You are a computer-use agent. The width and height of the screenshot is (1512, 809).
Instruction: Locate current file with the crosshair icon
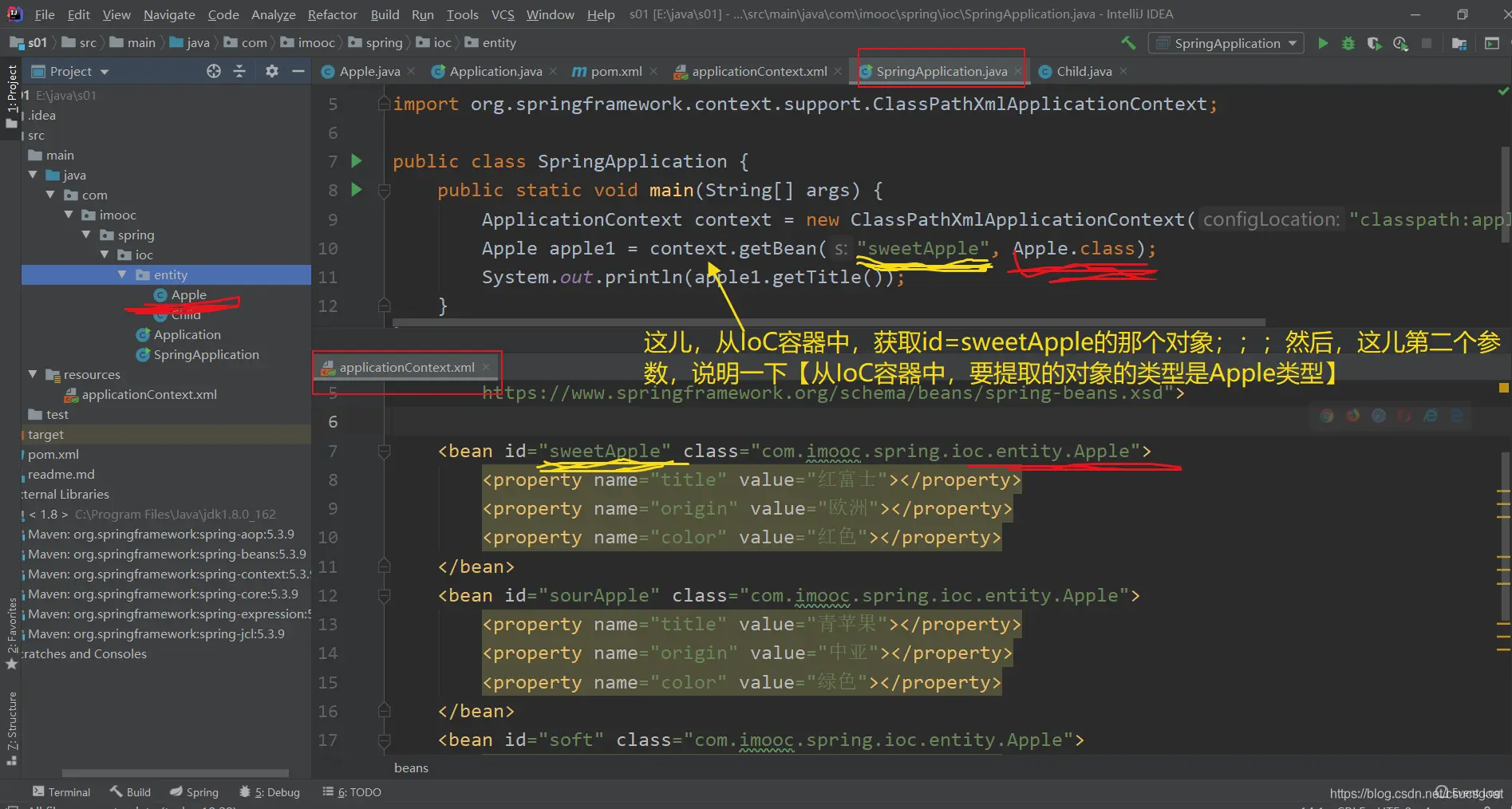pyautogui.click(x=213, y=71)
